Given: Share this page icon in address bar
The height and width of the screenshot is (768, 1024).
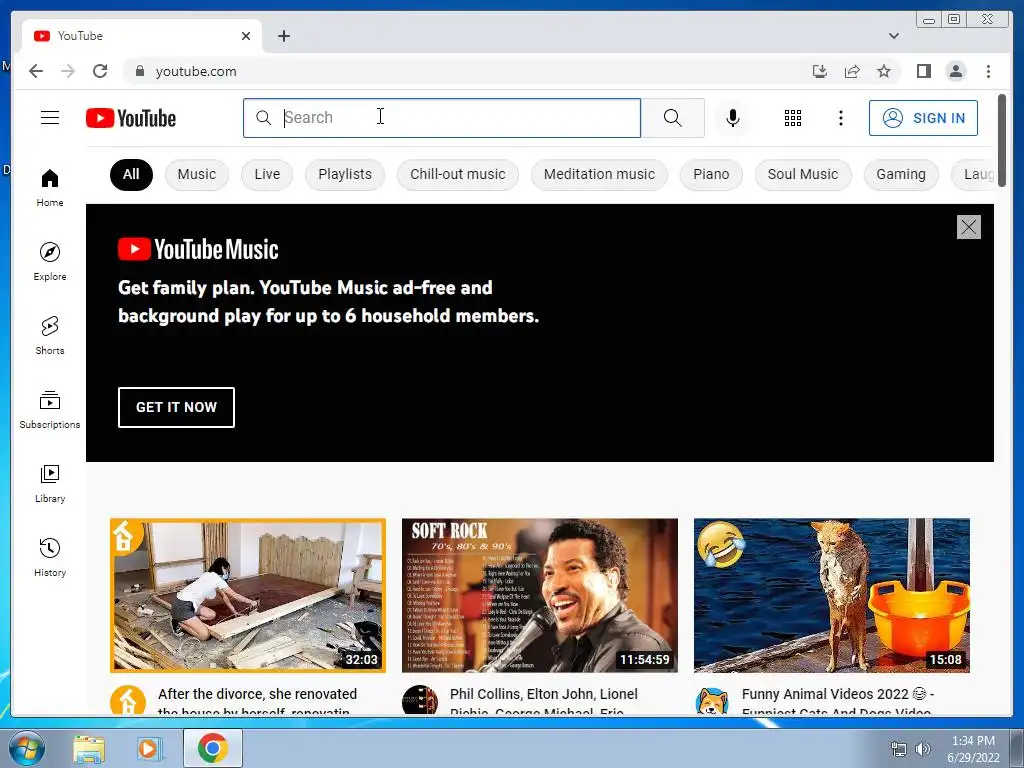Looking at the screenshot, I should pyautogui.click(x=852, y=71).
